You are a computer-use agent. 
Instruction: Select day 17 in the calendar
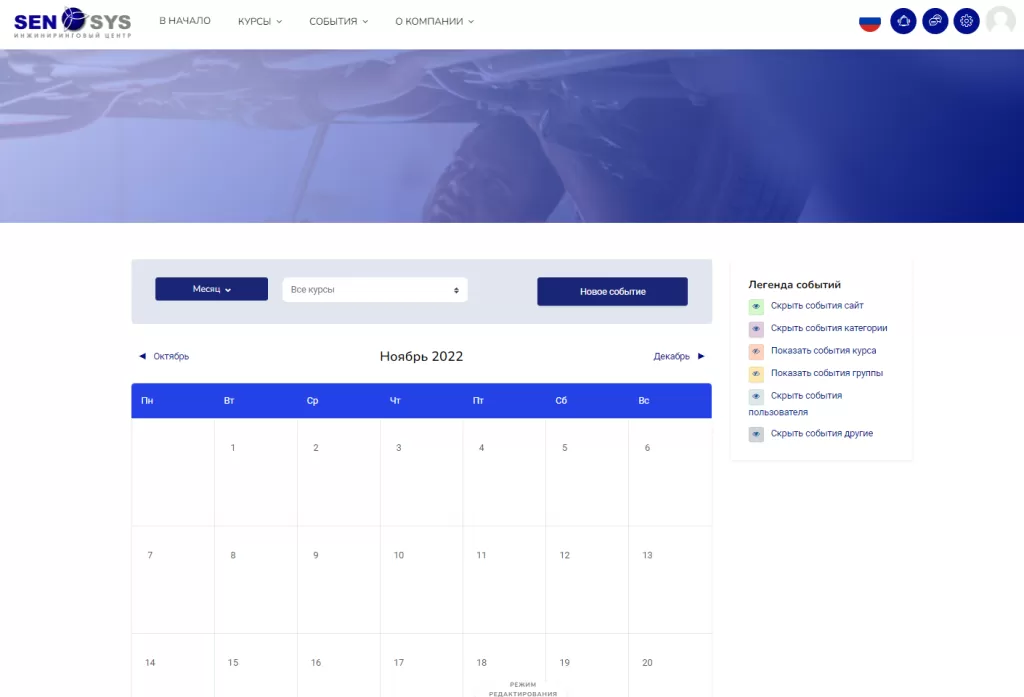[398, 662]
